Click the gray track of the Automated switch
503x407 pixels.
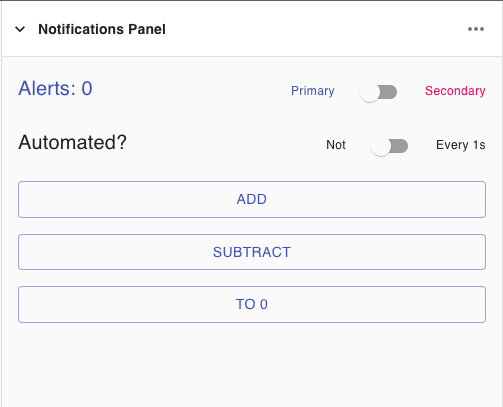coord(400,146)
